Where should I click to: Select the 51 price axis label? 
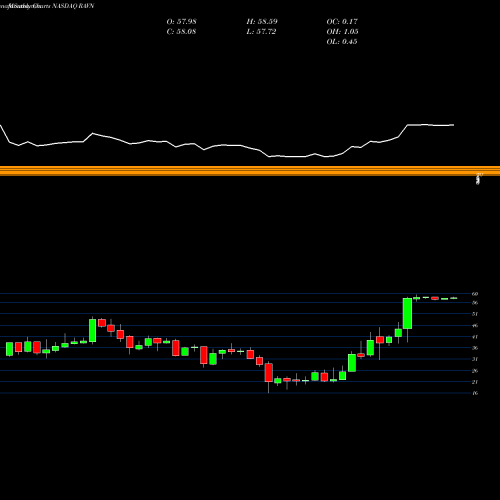pyautogui.click(x=475, y=314)
